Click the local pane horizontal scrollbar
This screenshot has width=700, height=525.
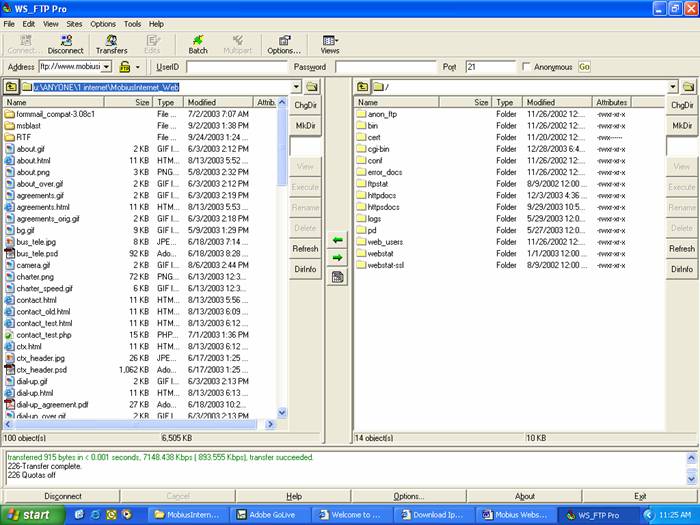[x=138, y=424]
